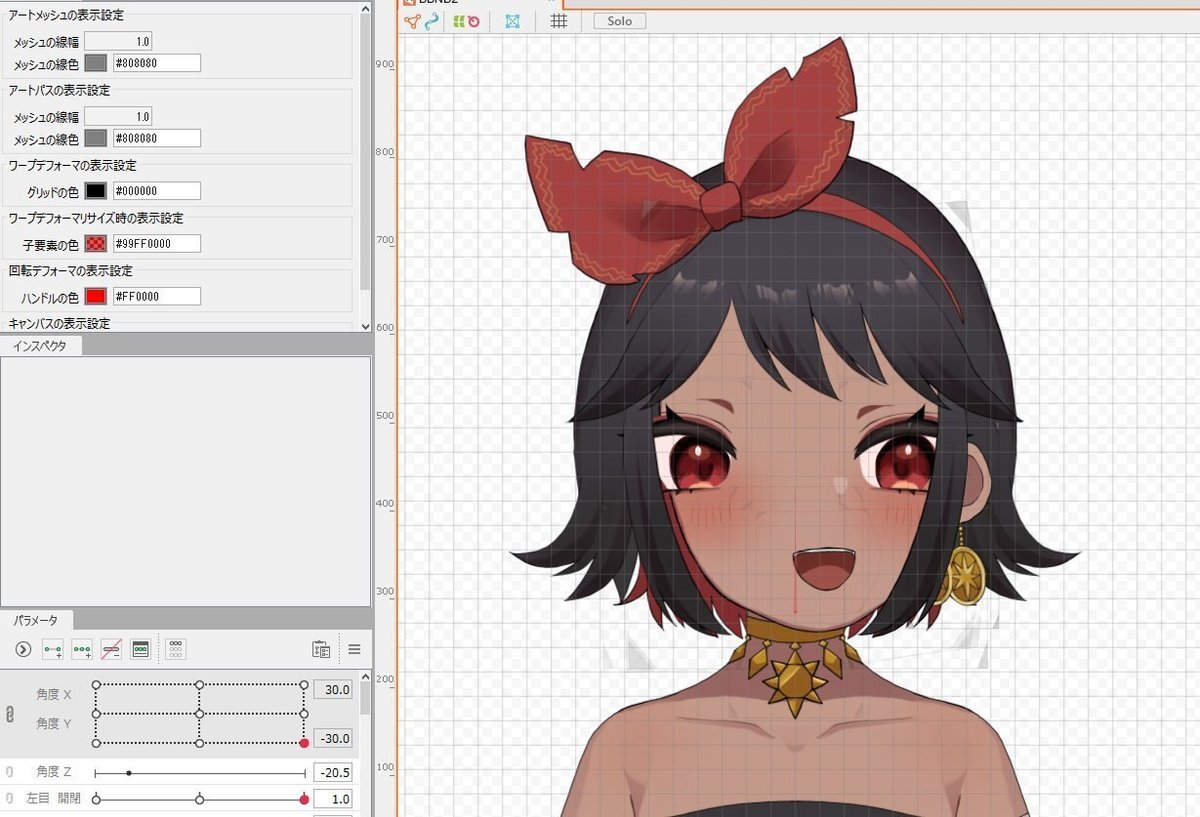The width and height of the screenshot is (1200, 817).
Task: Delete keys with the red slashed minus icon
Action: click(111, 649)
